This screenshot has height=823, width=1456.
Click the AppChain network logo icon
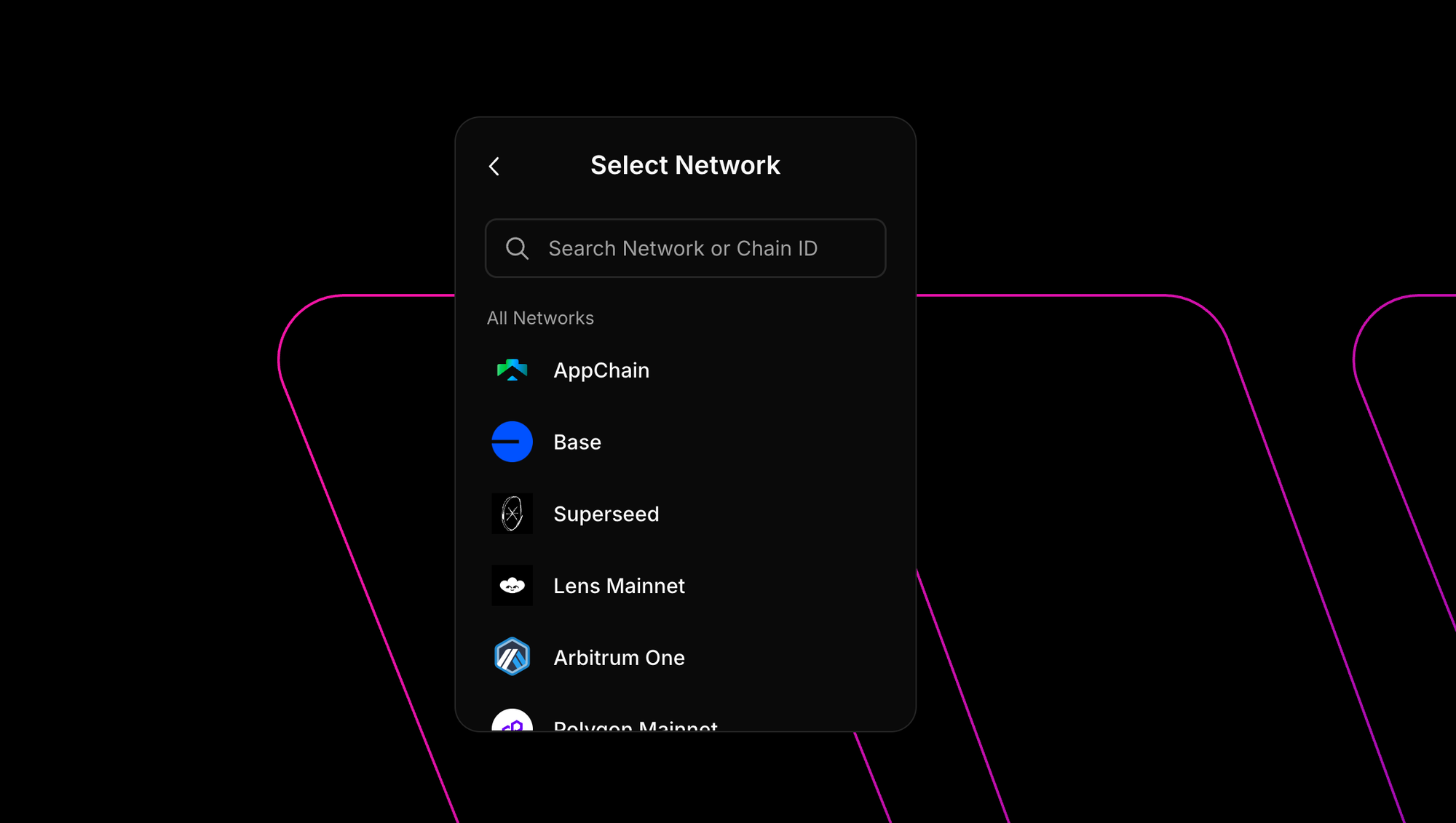click(x=512, y=370)
